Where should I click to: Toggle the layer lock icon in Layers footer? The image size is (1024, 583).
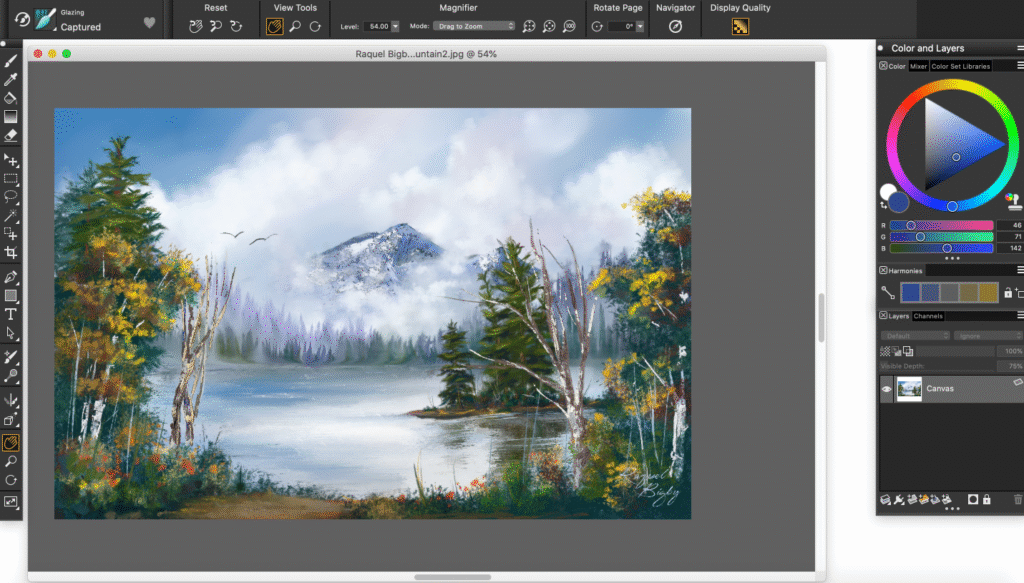point(987,500)
